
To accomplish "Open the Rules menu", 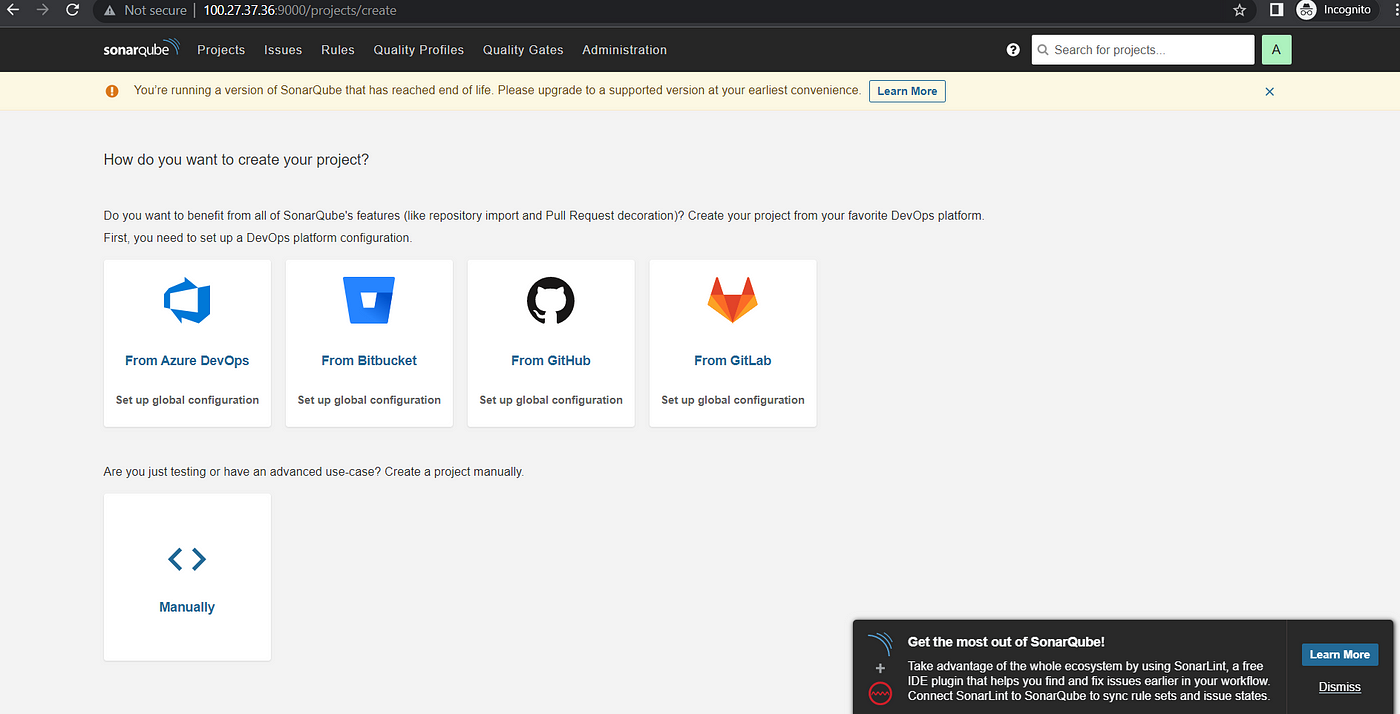I will pyautogui.click(x=338, y=50).
